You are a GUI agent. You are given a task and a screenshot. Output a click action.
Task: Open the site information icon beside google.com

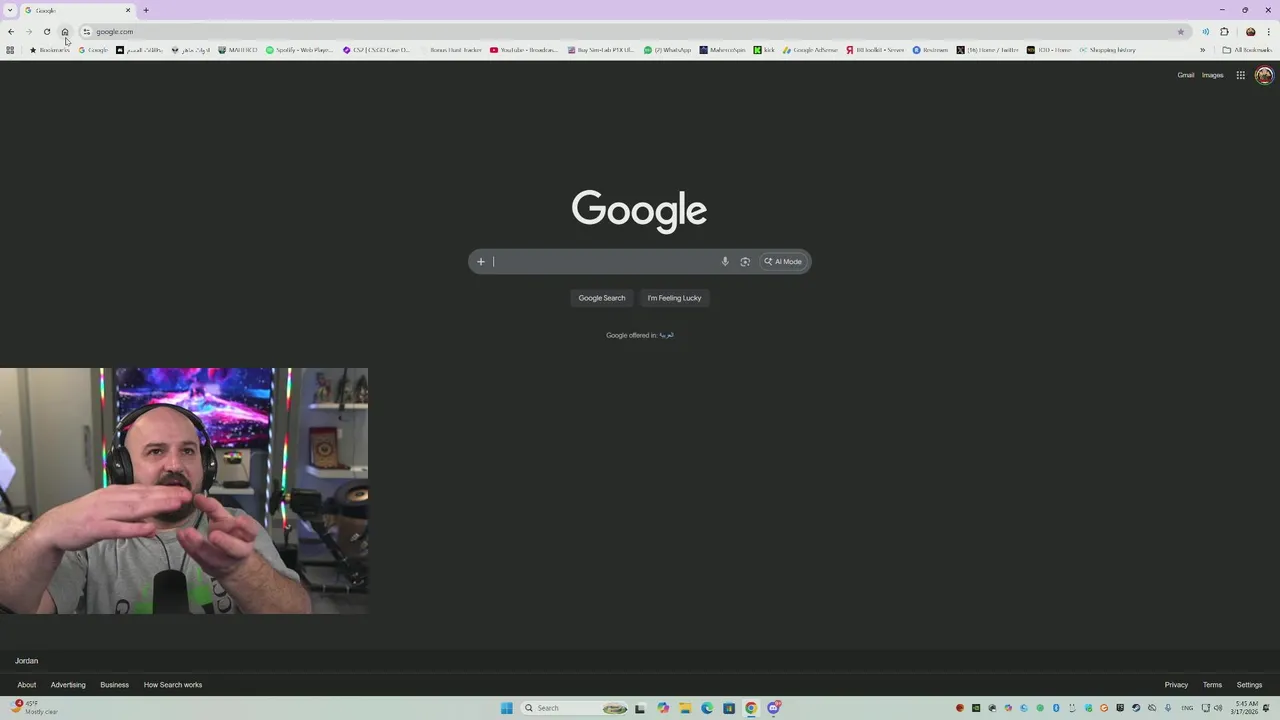tap(87, 32)
